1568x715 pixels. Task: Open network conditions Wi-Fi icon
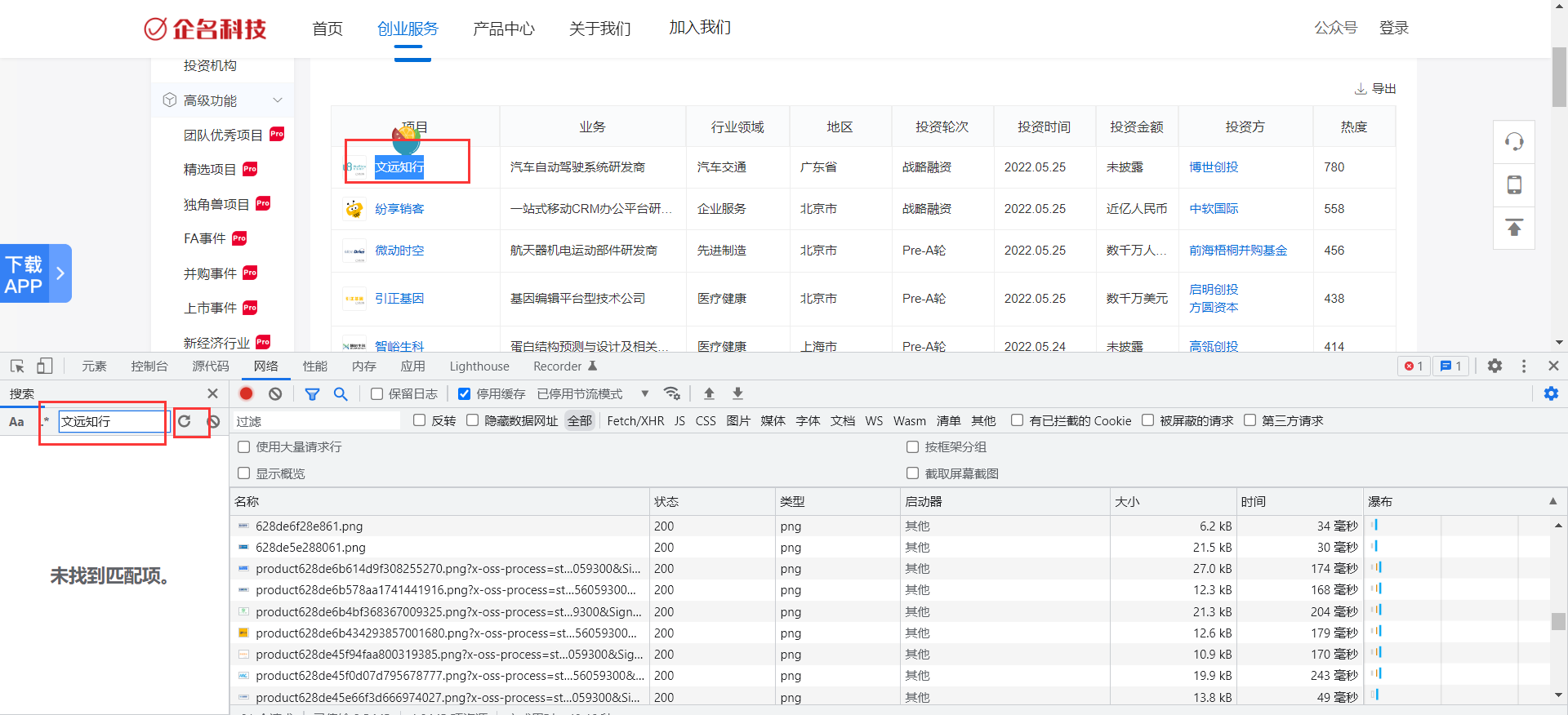(x=672, y=393)
